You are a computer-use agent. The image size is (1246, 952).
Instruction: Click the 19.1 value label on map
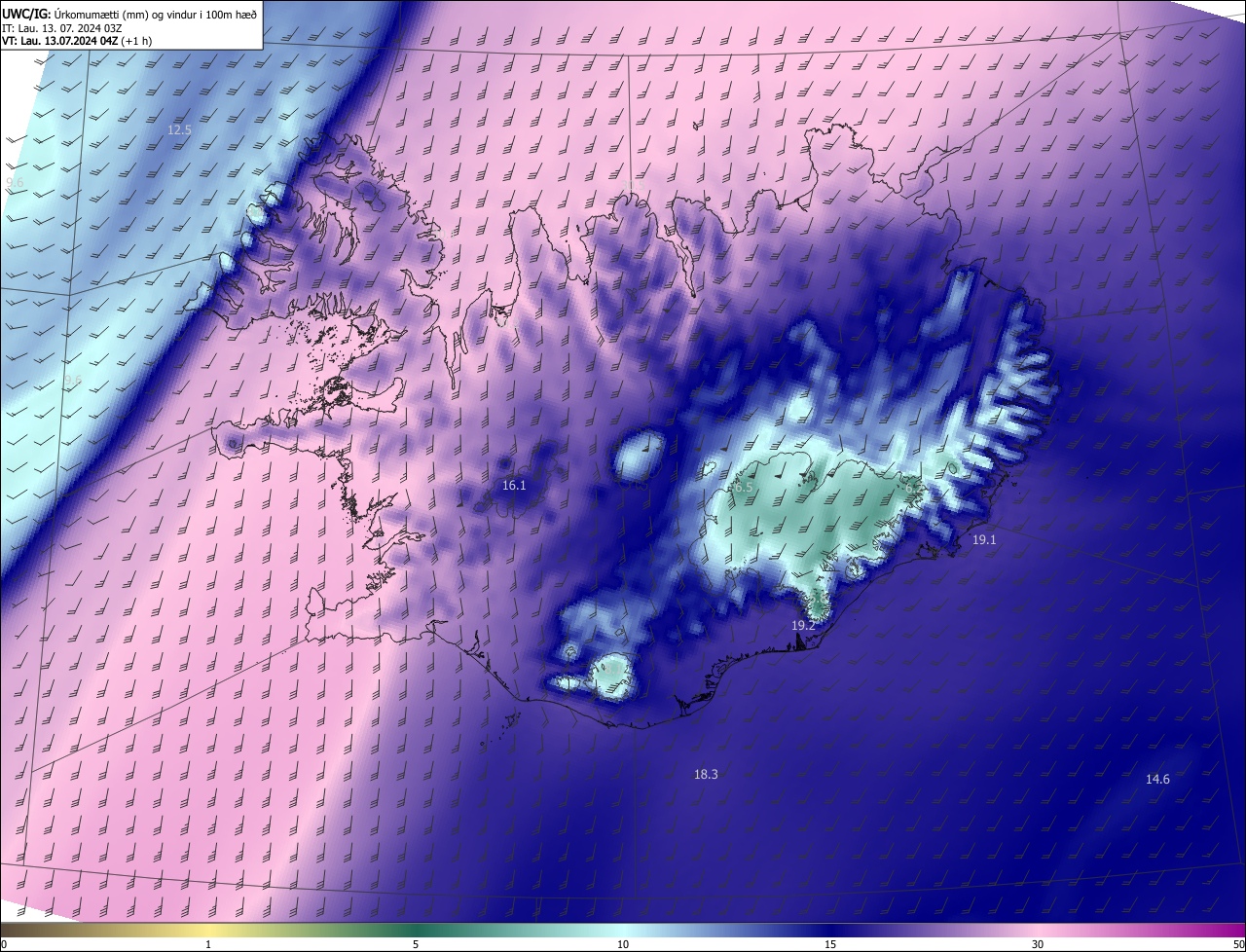point(984,539)
